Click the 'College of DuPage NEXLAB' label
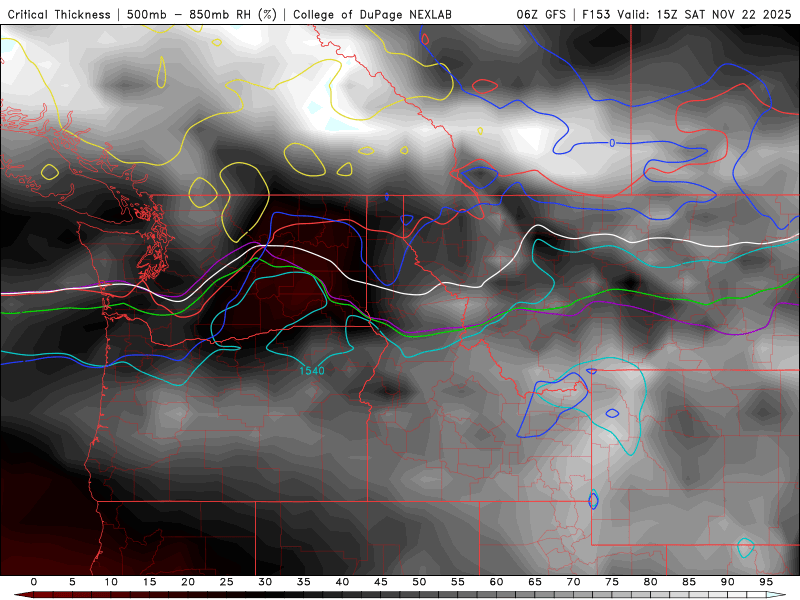 tap(372, 15)
